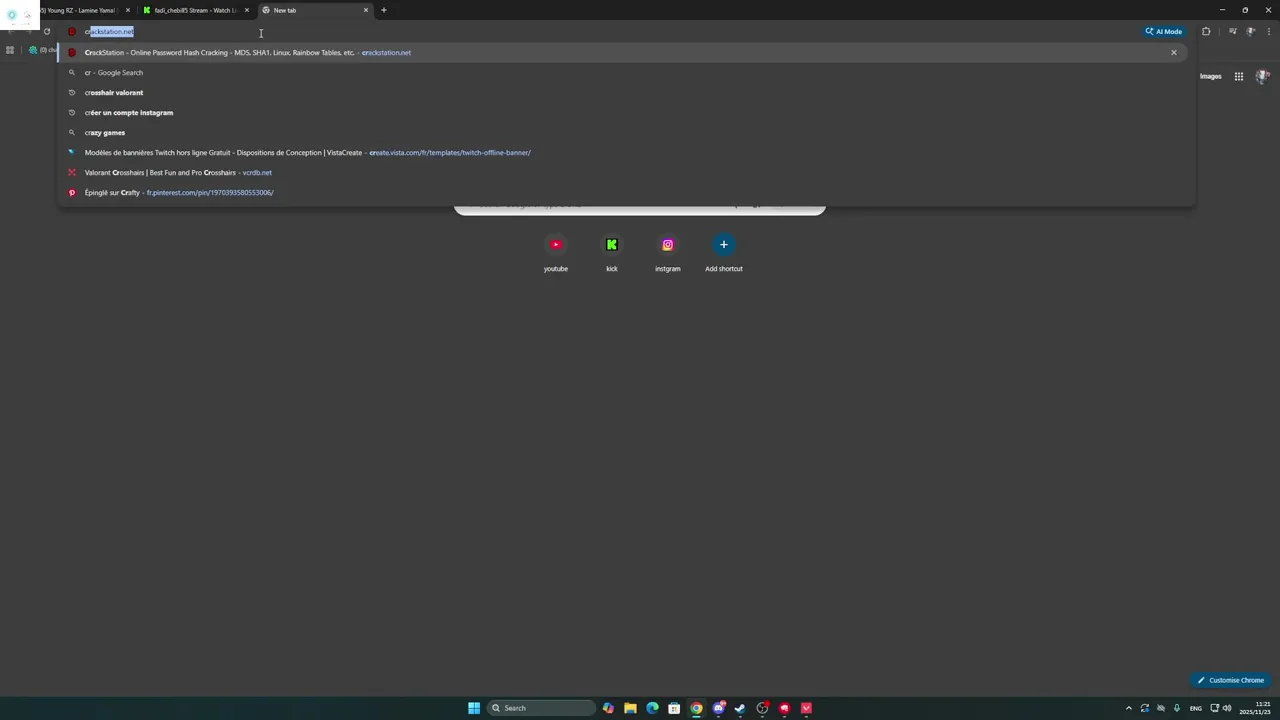This screenshot has width=1280, height=720.
Task: Select 'créer un compte instagram' suggestion
Action: click(622, 113)
